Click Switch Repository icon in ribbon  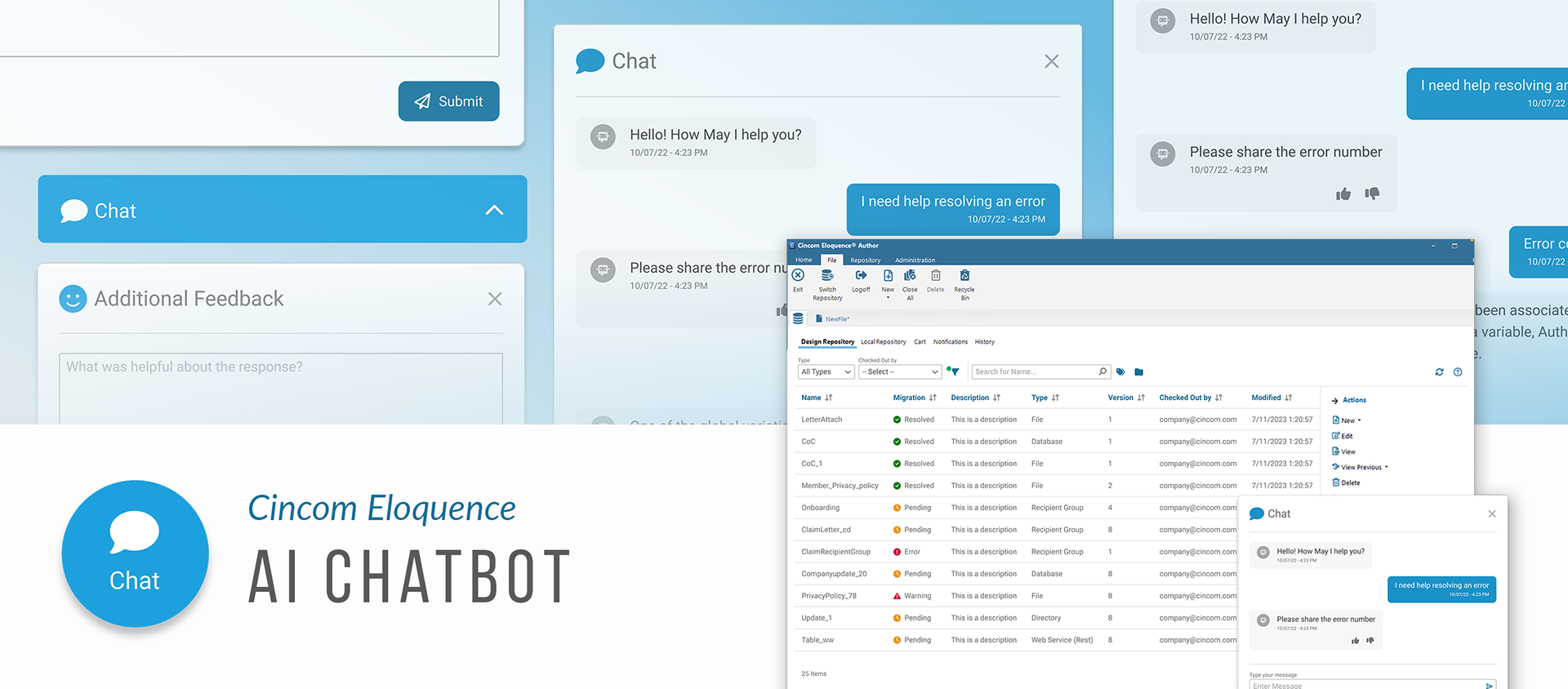tap(827, 276)
